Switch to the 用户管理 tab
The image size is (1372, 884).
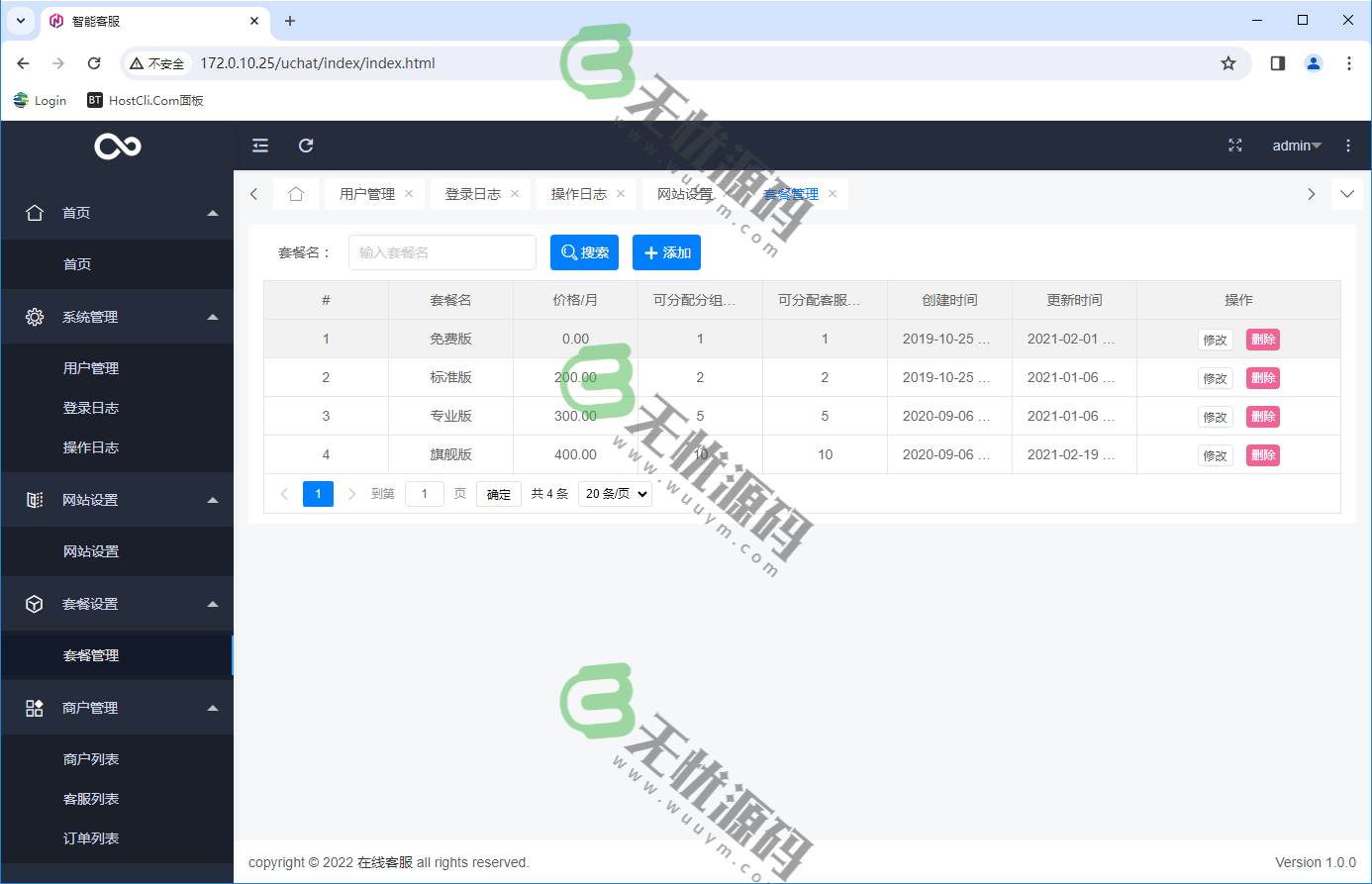[366, 193]
